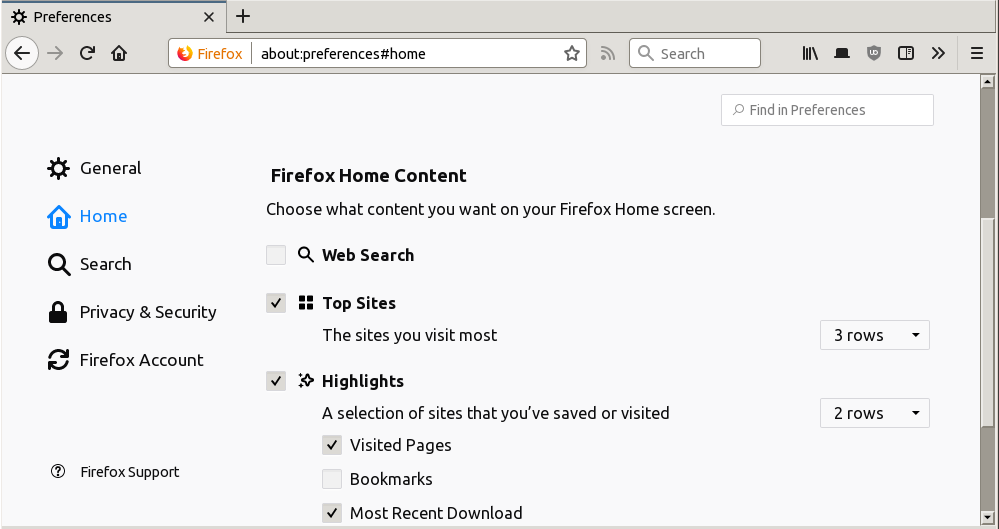Open a new tab with the plus button
The image size is (999, 529).
243,17
